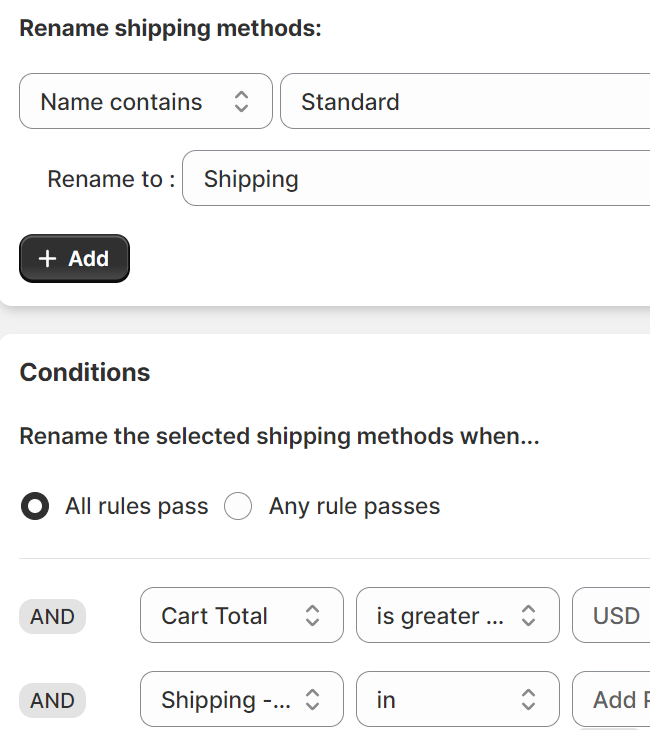Click the second AND badge next to Shipping
This screenshot has width=650, height=730.
pos(52,701)
